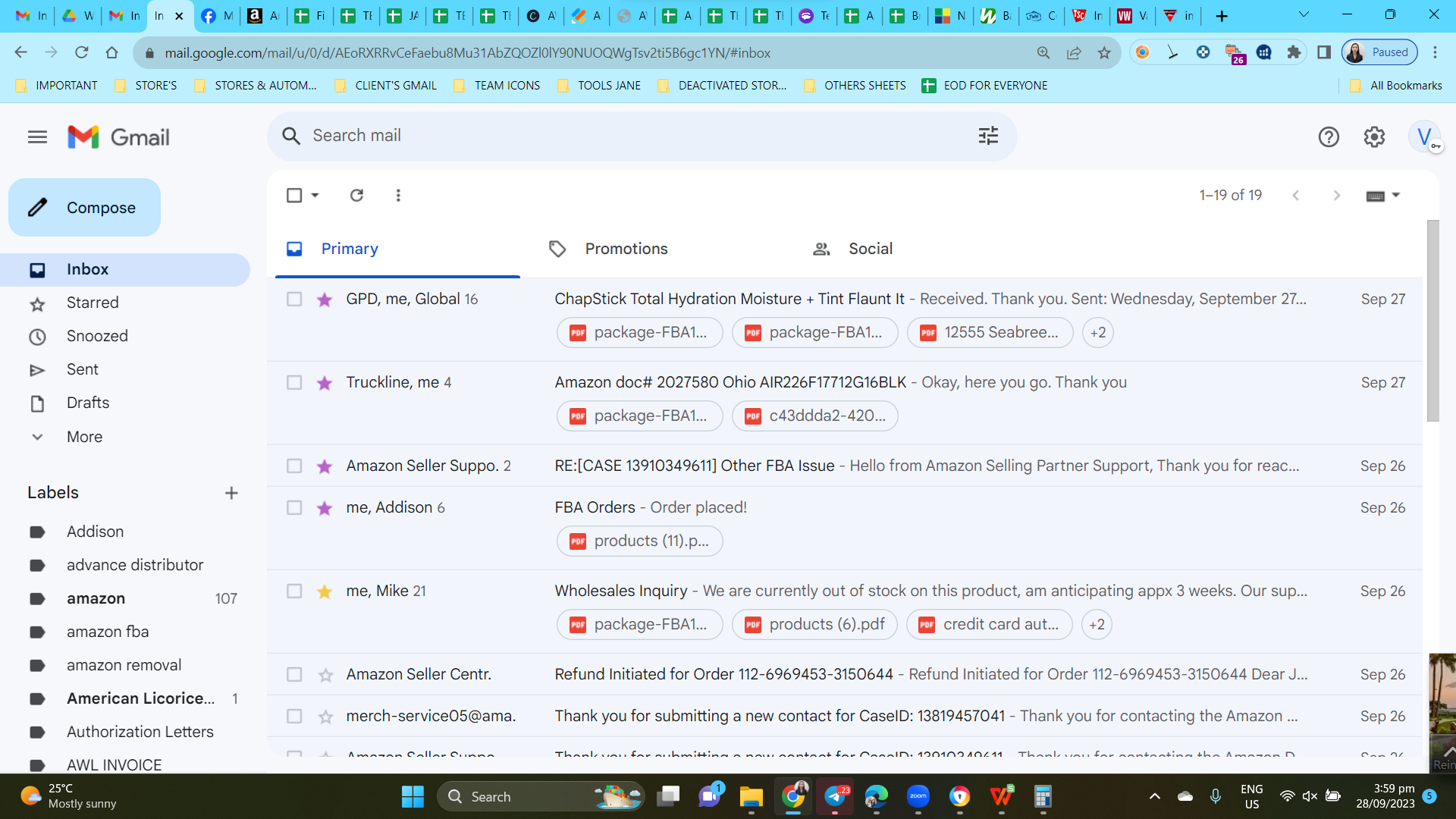Open the TOOLS JANE bookmarks folder
Screen dimensions: 1456x819
pyautogui.click(x=599, y=86)
